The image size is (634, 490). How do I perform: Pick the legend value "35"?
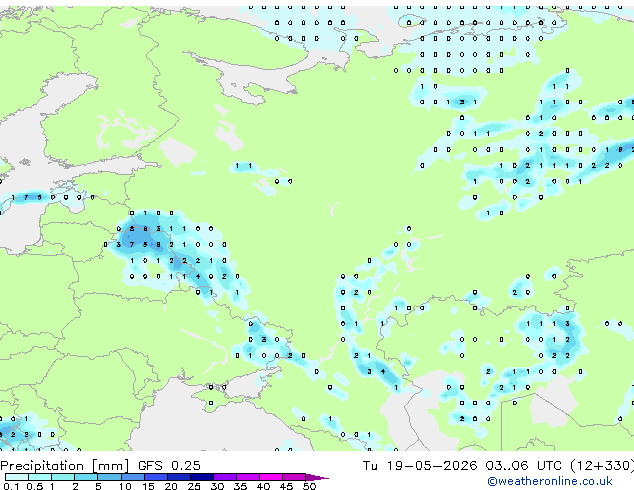click(x=240, y=486)
